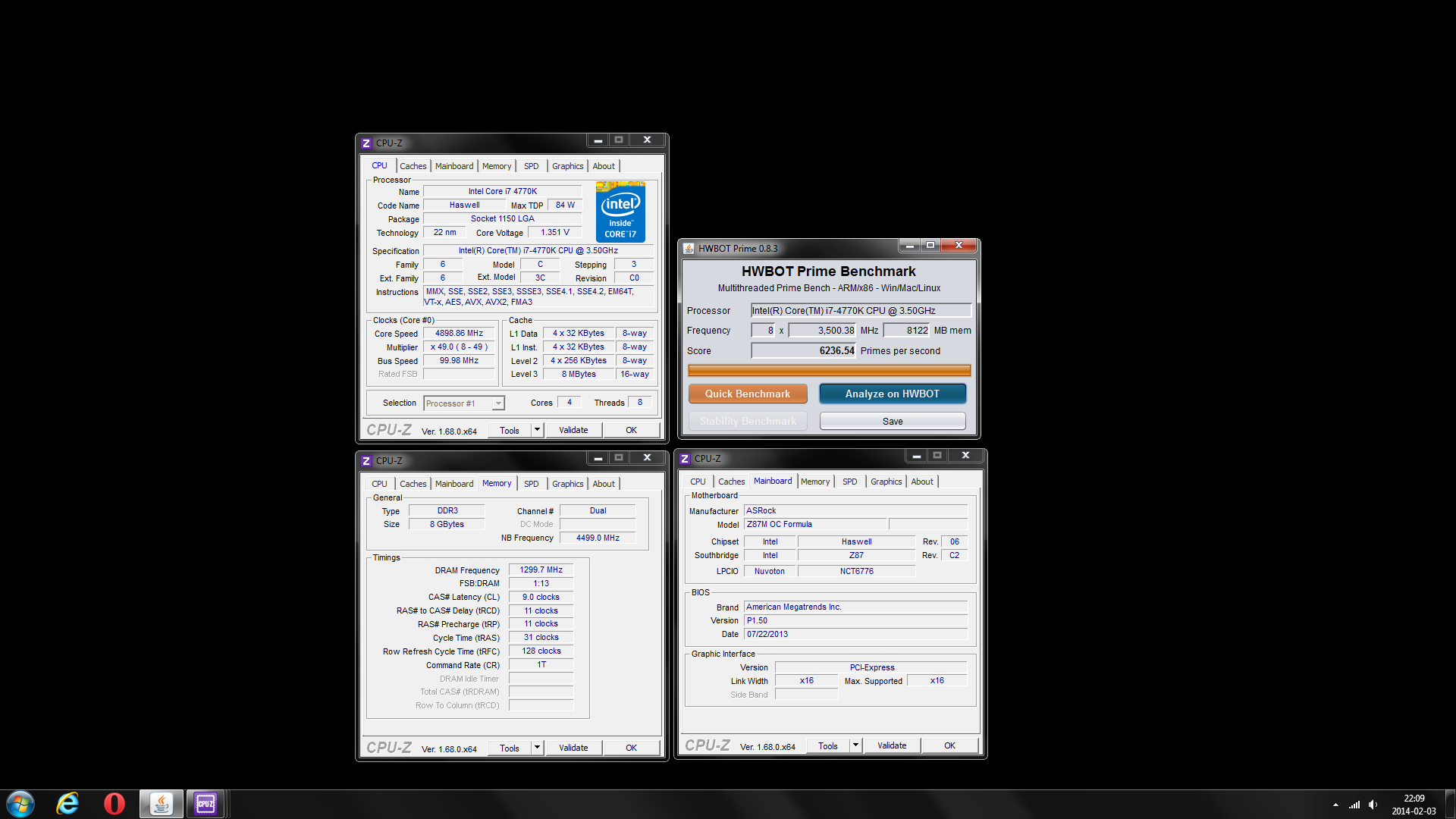Minimize the top-left CPU-Z window
Image resolution: width=1456 pixels, height=819 pixels.
[598, 140]
